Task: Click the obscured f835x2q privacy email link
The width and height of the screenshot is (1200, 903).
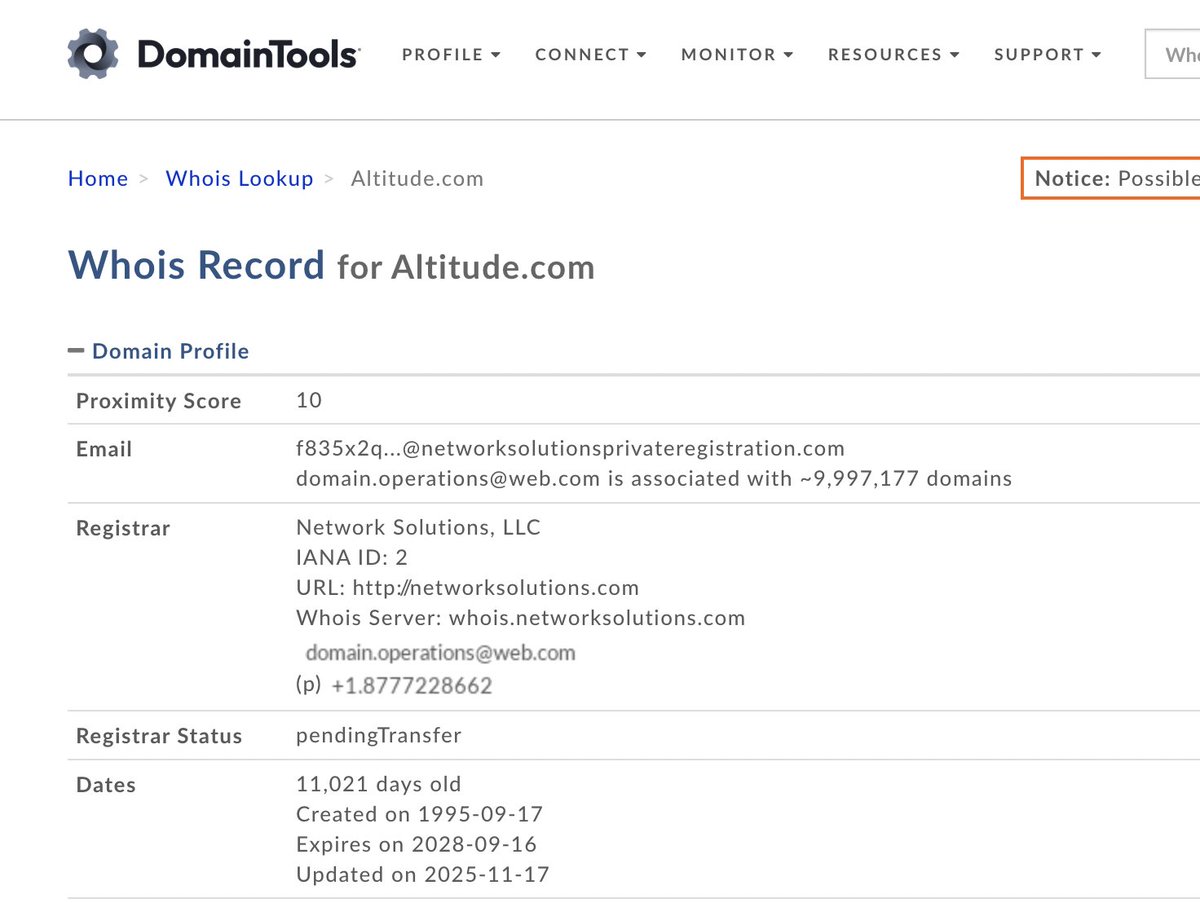Action: coord(570,448)
